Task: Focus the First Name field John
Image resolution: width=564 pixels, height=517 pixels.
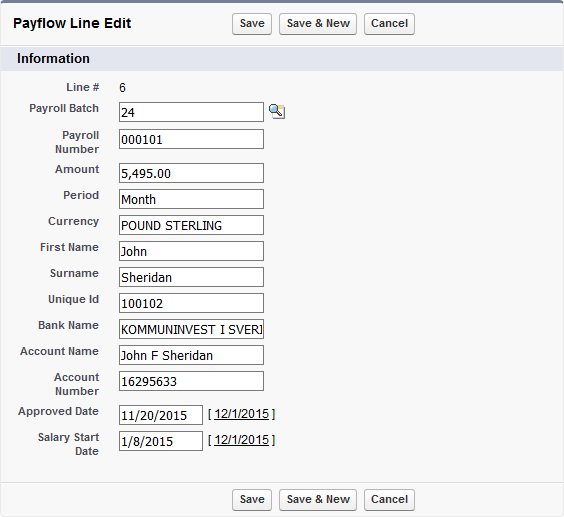Action: [191, 251]
